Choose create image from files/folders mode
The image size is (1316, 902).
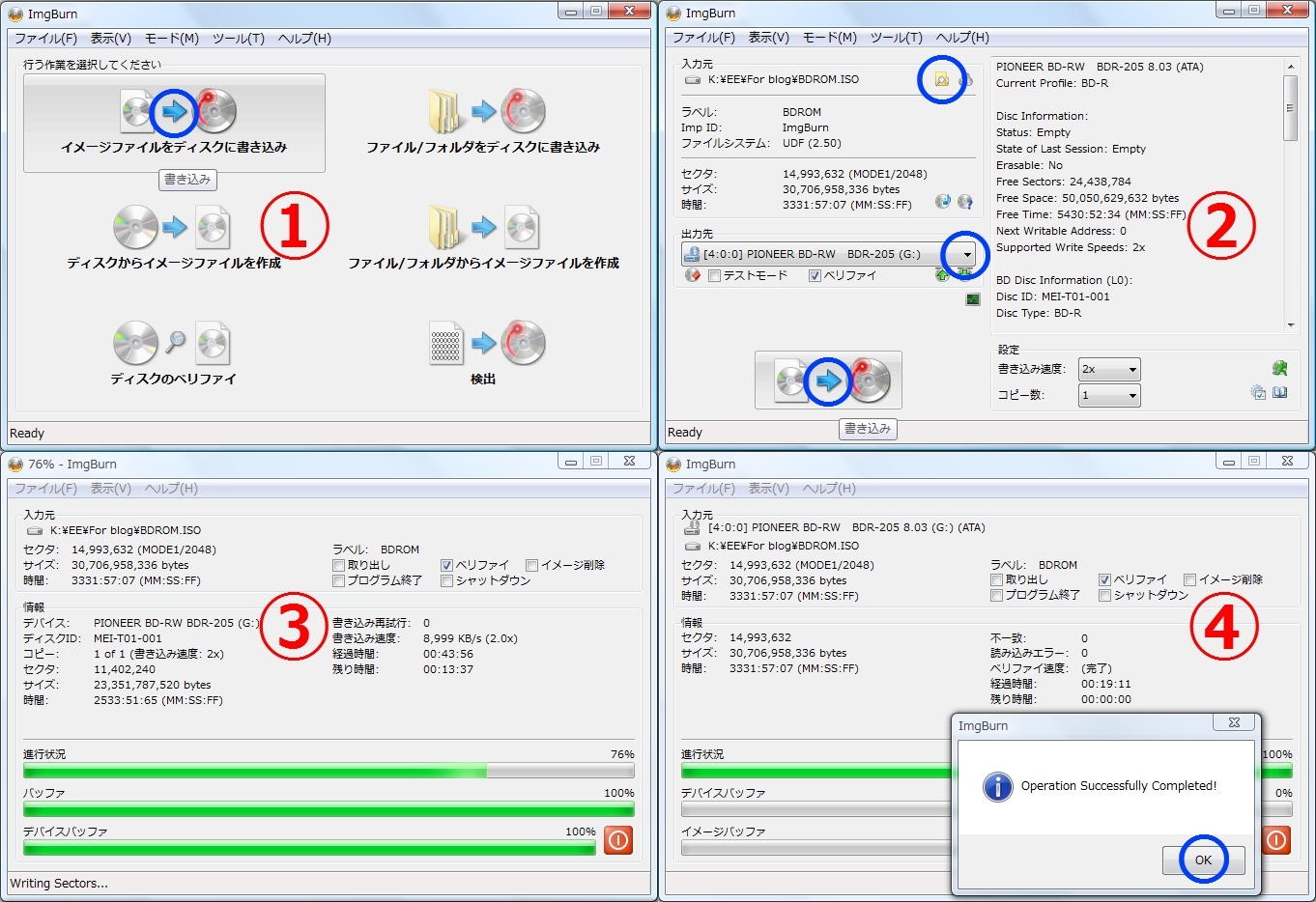pos(483,238)
